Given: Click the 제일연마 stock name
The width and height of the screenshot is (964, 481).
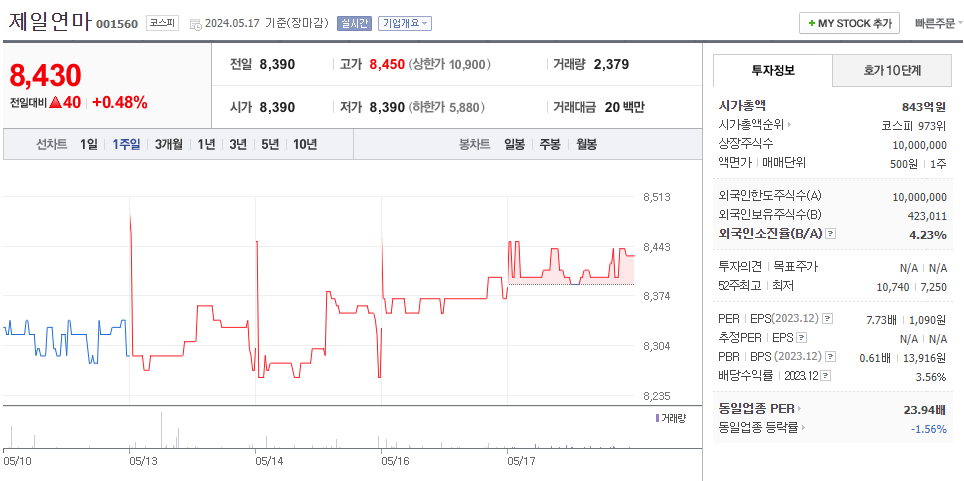Looking at the screenshot, I should pos(50,22).
